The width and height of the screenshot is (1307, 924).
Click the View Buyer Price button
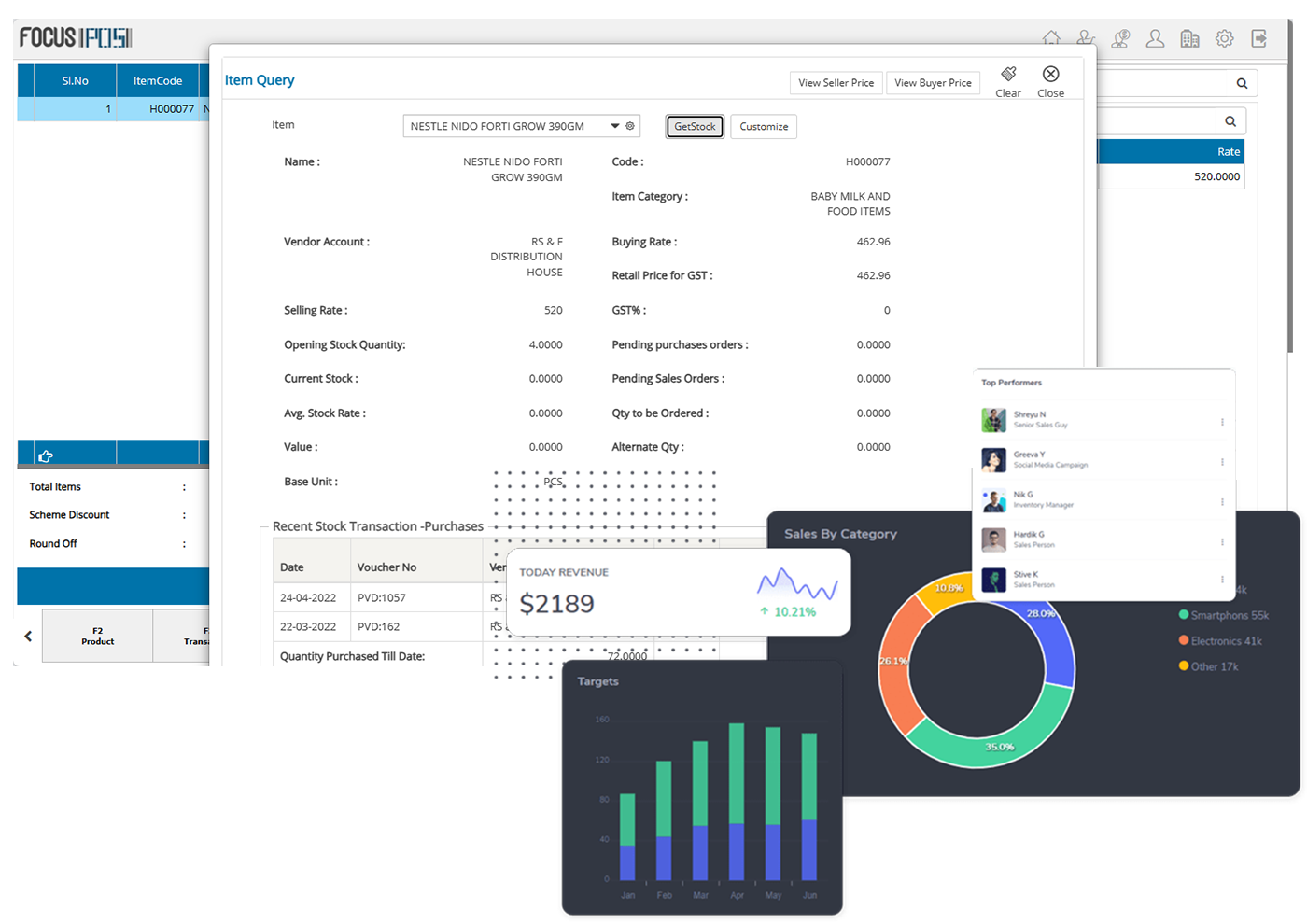point(933,83)
